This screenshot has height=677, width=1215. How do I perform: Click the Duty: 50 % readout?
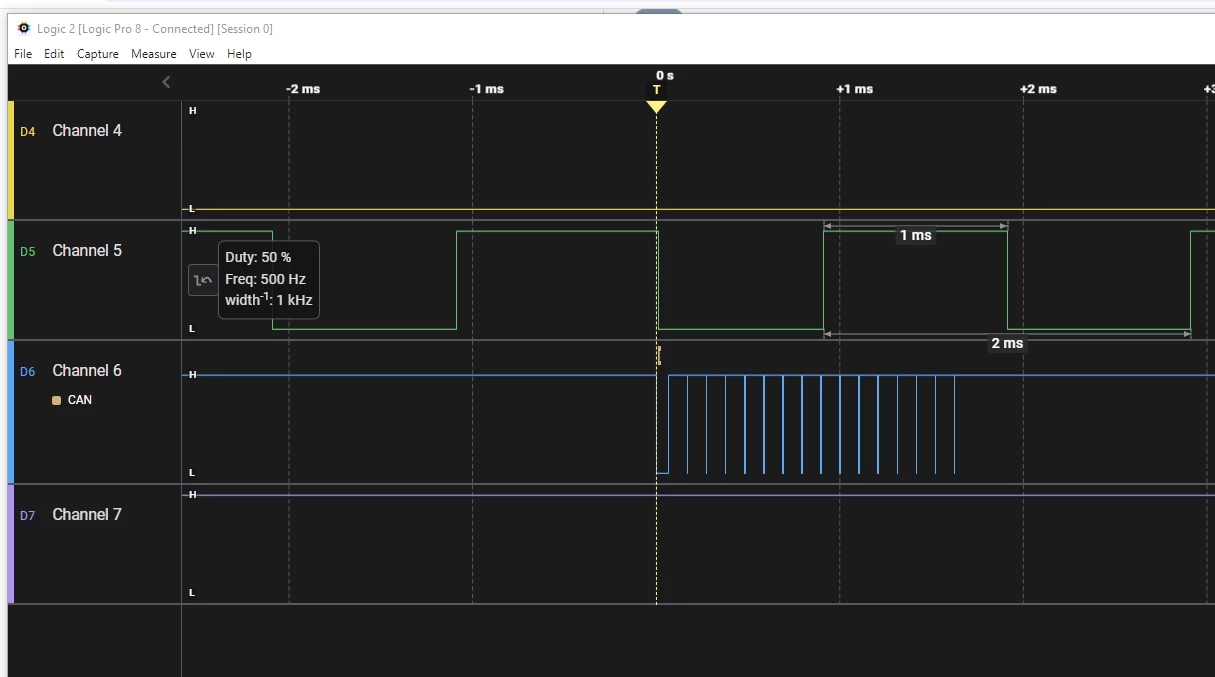(x=258, y=258)
